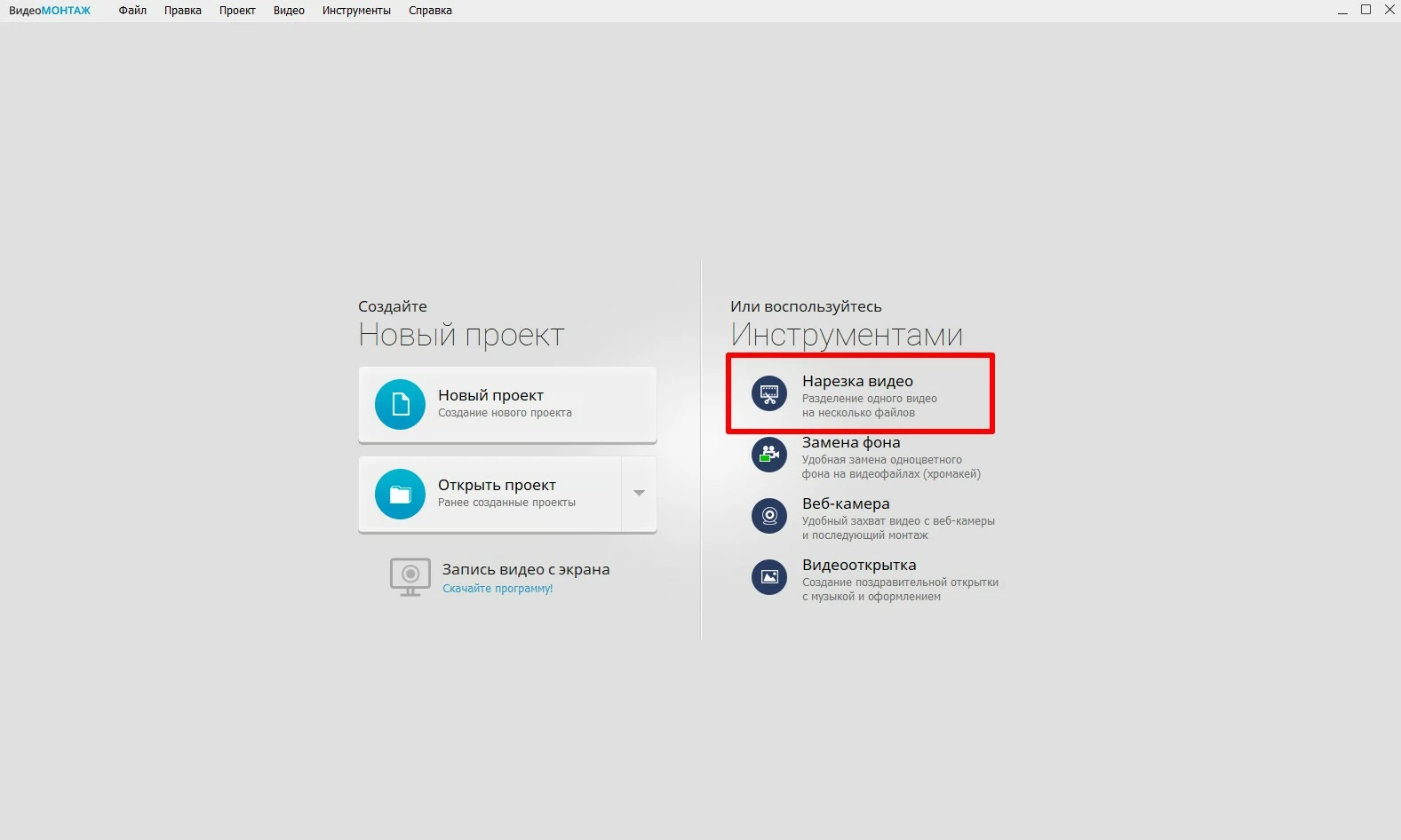Screen dimensions: 1401x840
Task: Open the Проект menu
Action: (237, 11)
